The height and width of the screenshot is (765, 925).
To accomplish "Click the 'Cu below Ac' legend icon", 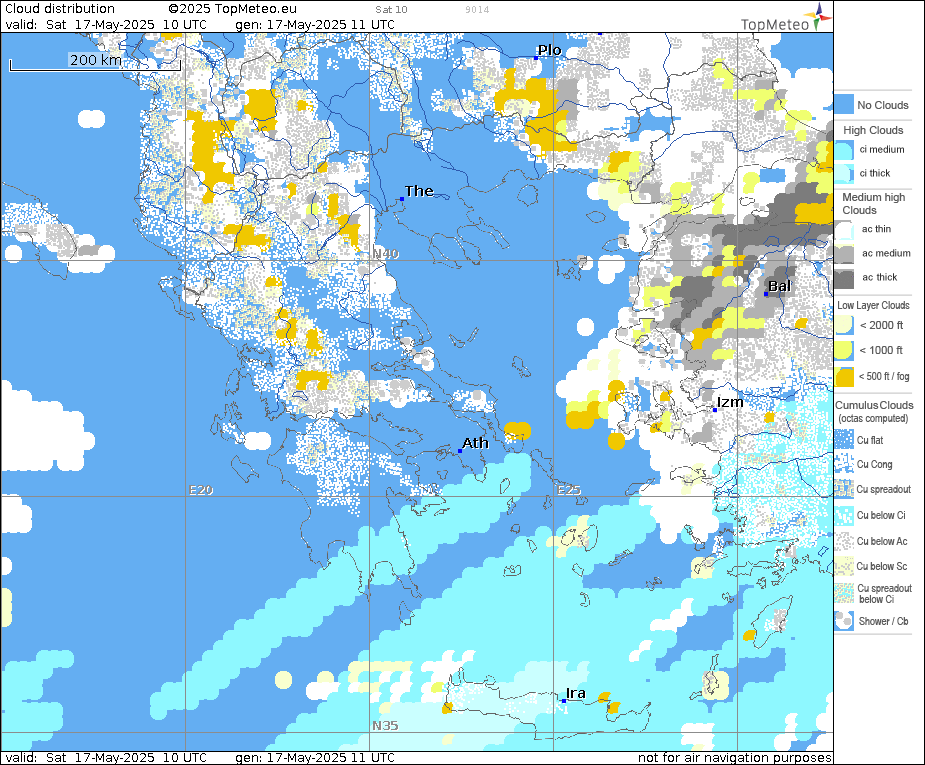I will tap(844, 541).
